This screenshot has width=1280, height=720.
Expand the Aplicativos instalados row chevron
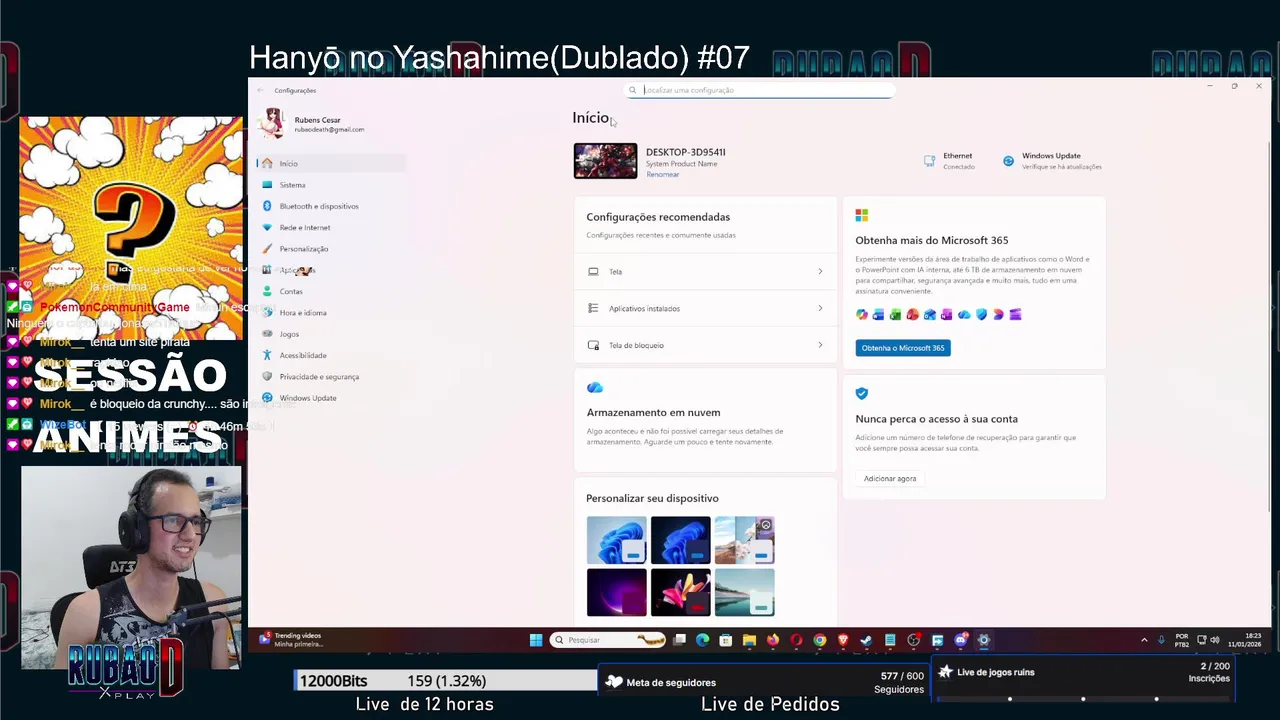820,308
